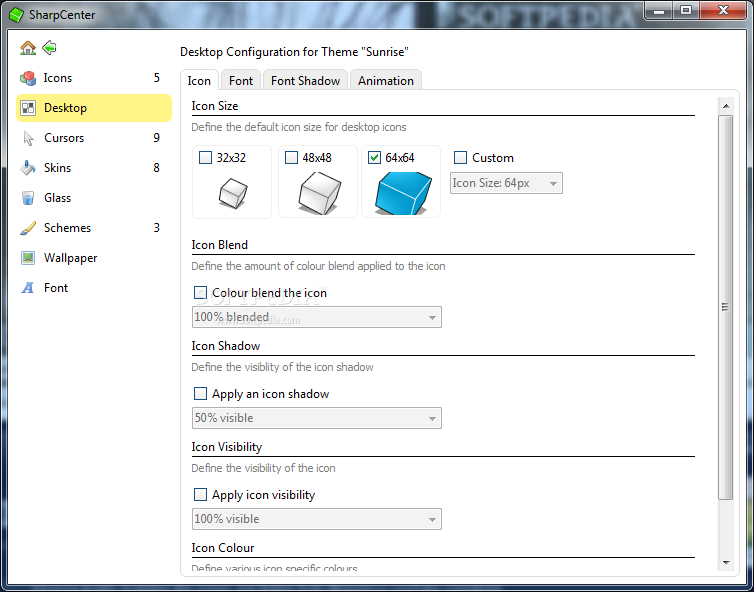The image size is (754, 592).
Task: Click the blue 64x64 cube preview
Action: click(403, 193)
